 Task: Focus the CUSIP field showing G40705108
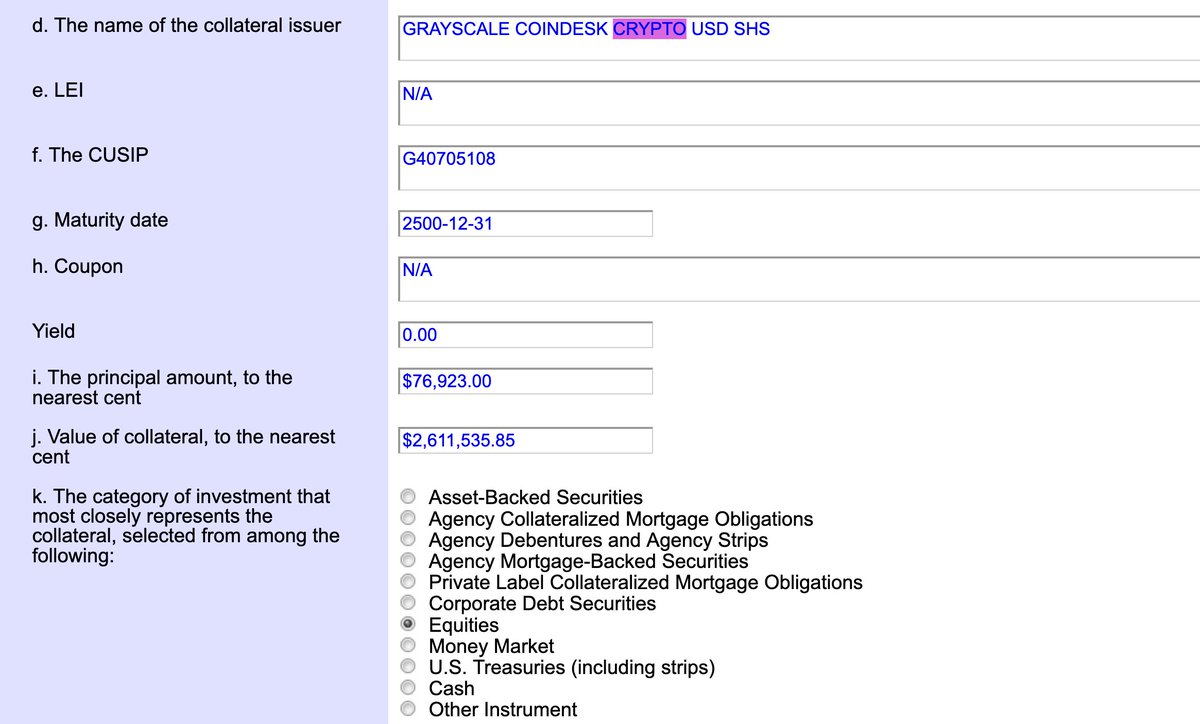pos(799,167)
